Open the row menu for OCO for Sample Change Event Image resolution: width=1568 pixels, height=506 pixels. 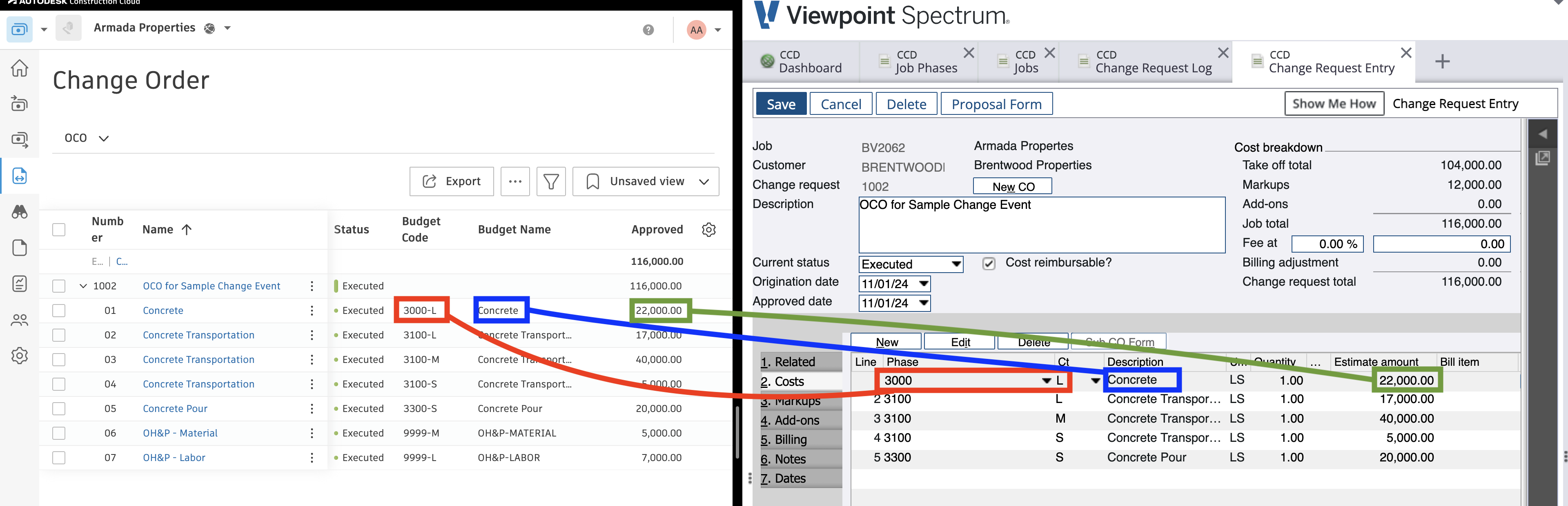(312, 286)
